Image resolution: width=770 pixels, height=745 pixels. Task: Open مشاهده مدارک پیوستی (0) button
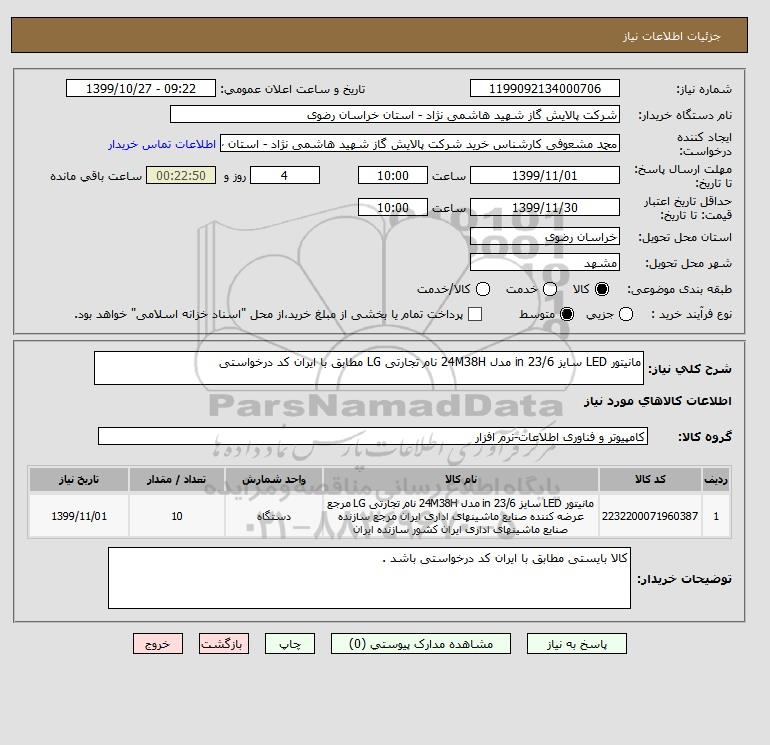click(421, 643)
